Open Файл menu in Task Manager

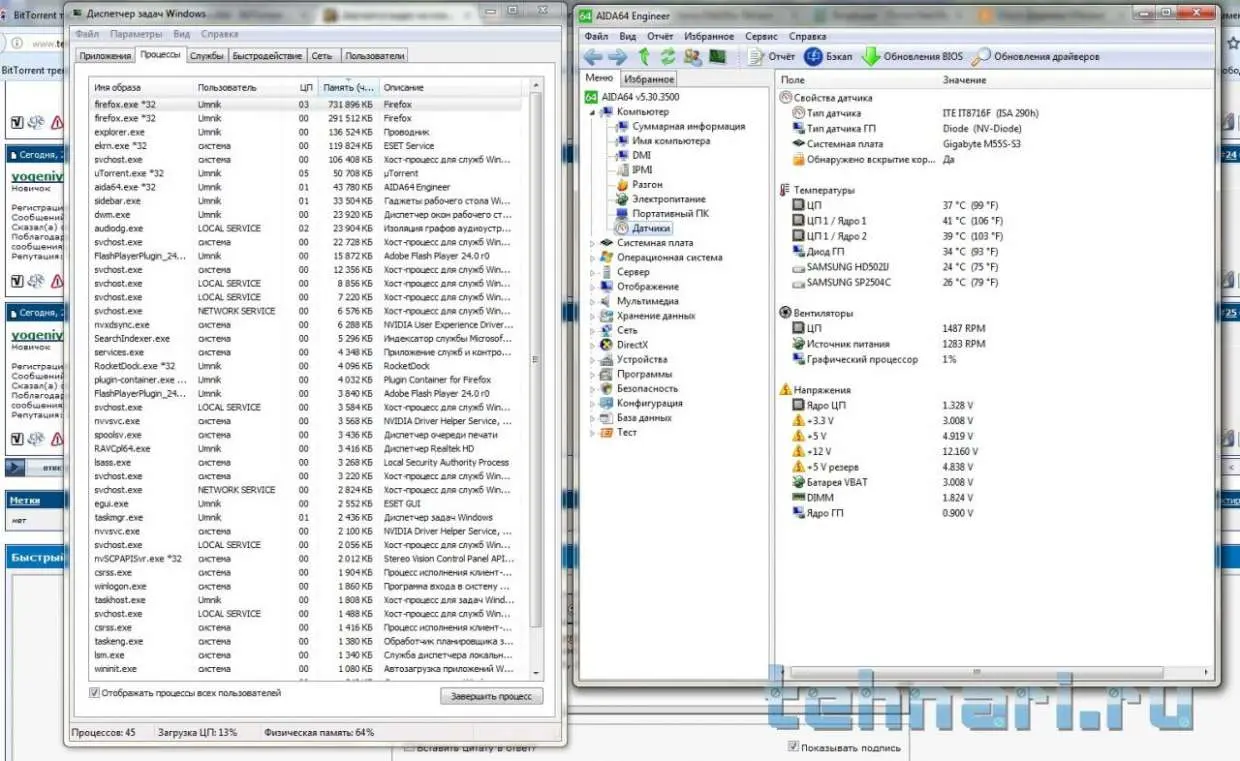[x=86, y=34]
